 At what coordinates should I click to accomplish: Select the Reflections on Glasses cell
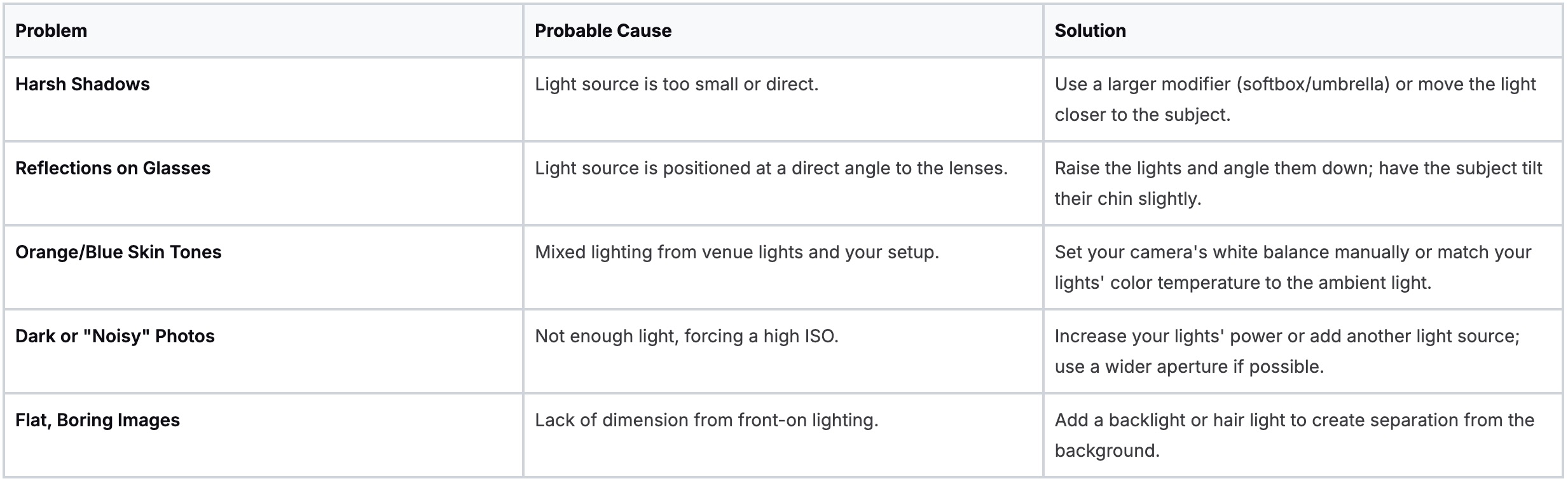pyautogui.click(x=113, y=168)
